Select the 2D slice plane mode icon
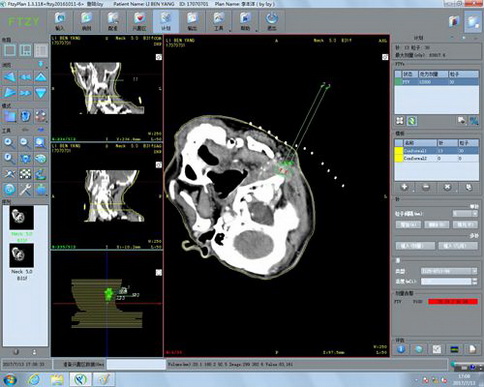484x387 pixels. point(10,116)
